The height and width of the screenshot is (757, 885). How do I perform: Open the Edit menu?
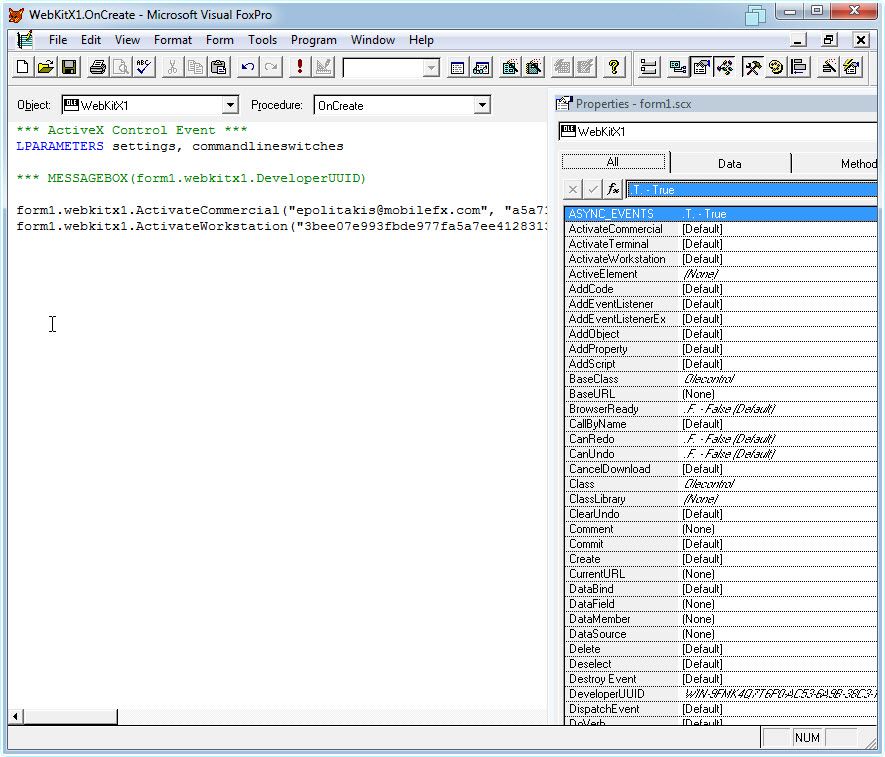point(91,40)
